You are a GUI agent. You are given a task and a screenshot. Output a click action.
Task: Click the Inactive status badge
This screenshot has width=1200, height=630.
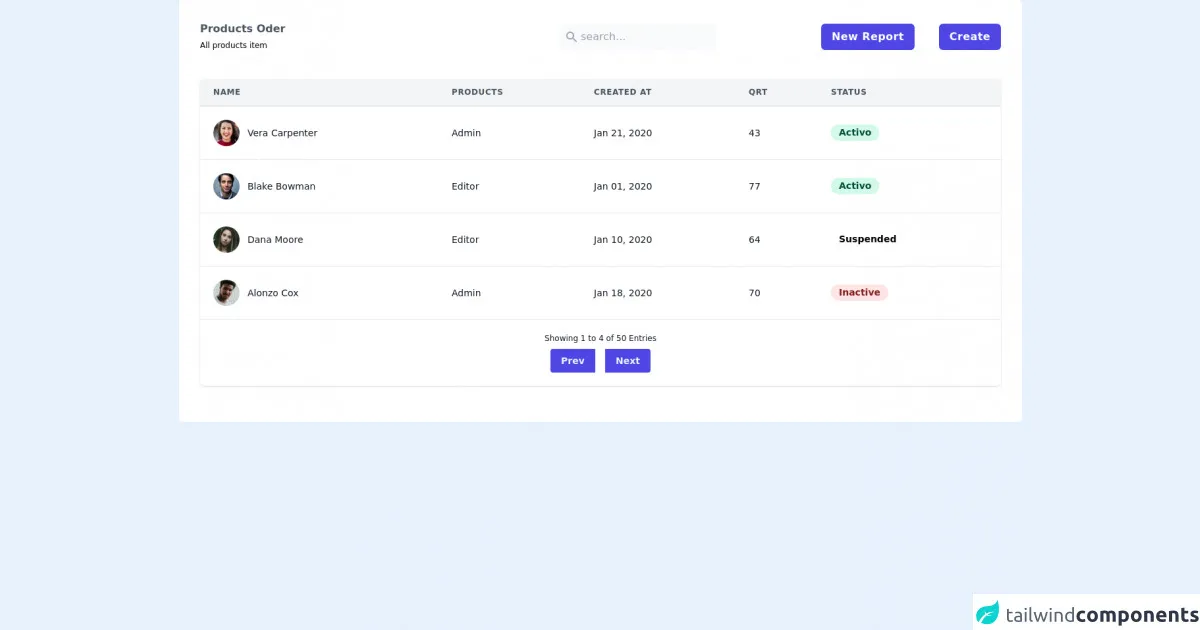pyautogui.click(x=859, y=293)
